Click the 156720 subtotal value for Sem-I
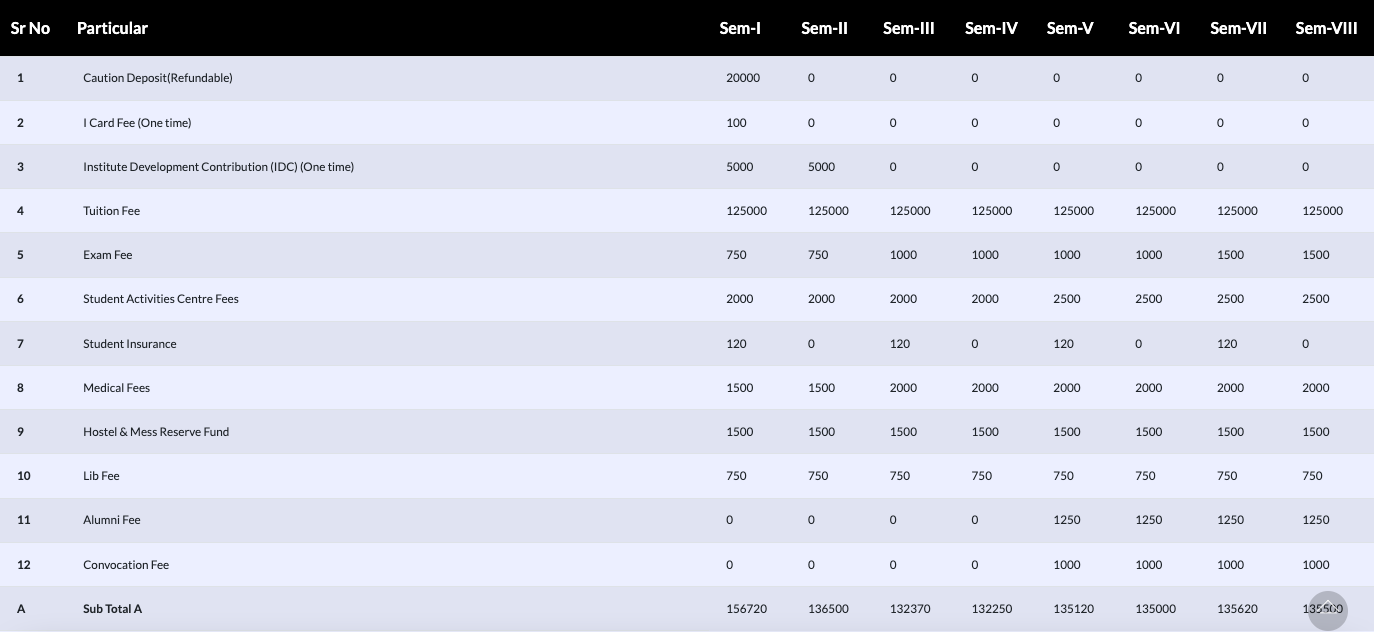The width and height of the screenshot is (1374, 632). coord(745,608)
